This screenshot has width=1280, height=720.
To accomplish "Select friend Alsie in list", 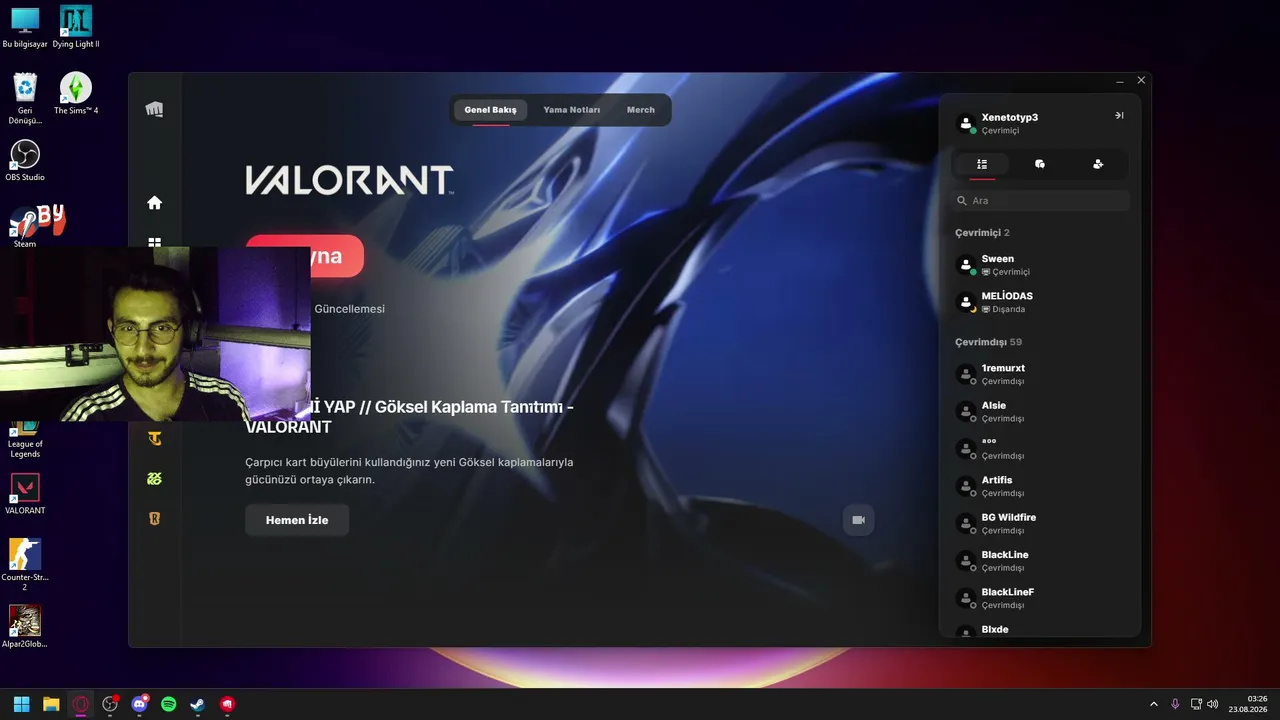I will tap(1040, 412).
